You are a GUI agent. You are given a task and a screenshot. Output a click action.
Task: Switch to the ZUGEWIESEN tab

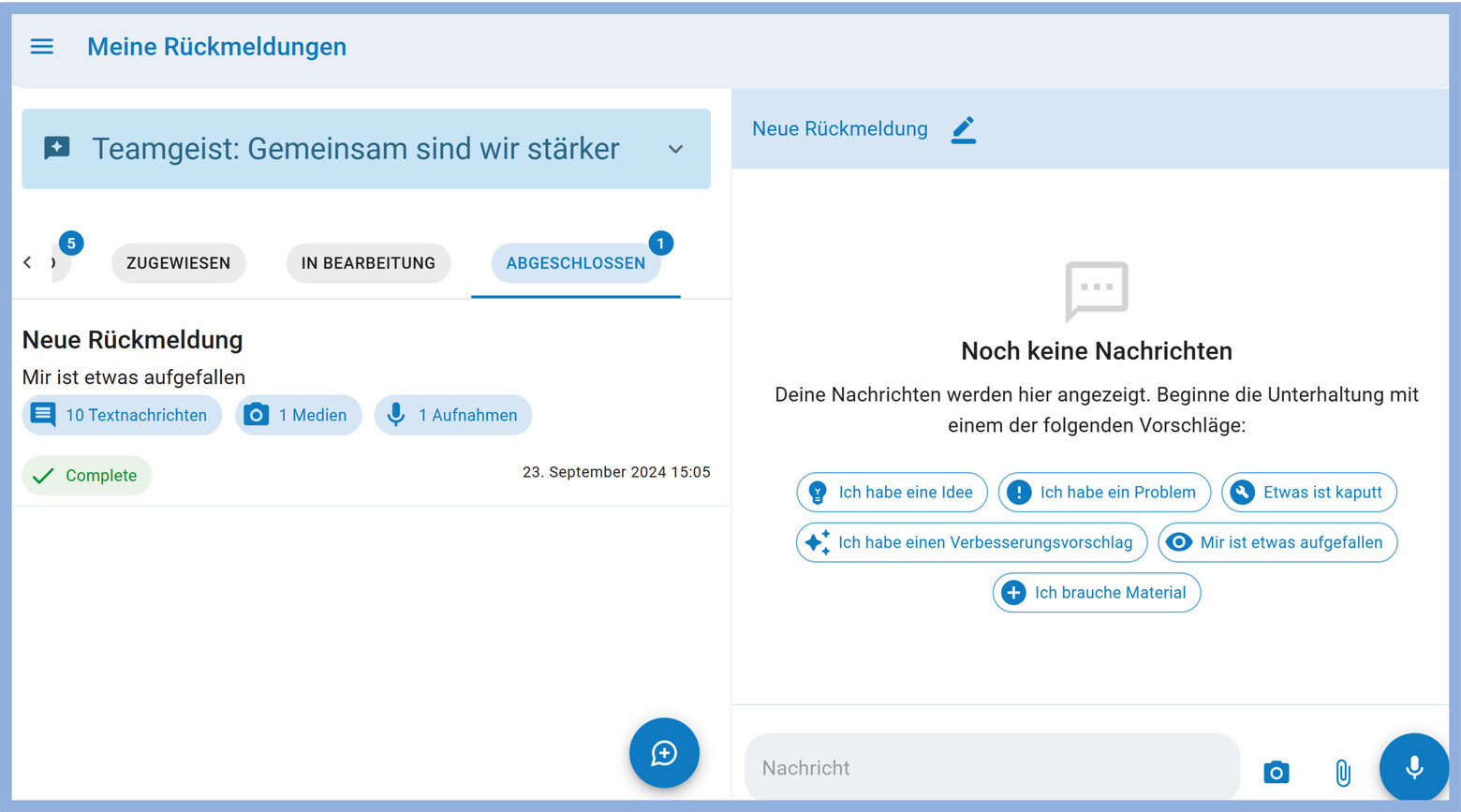(178, 263)
